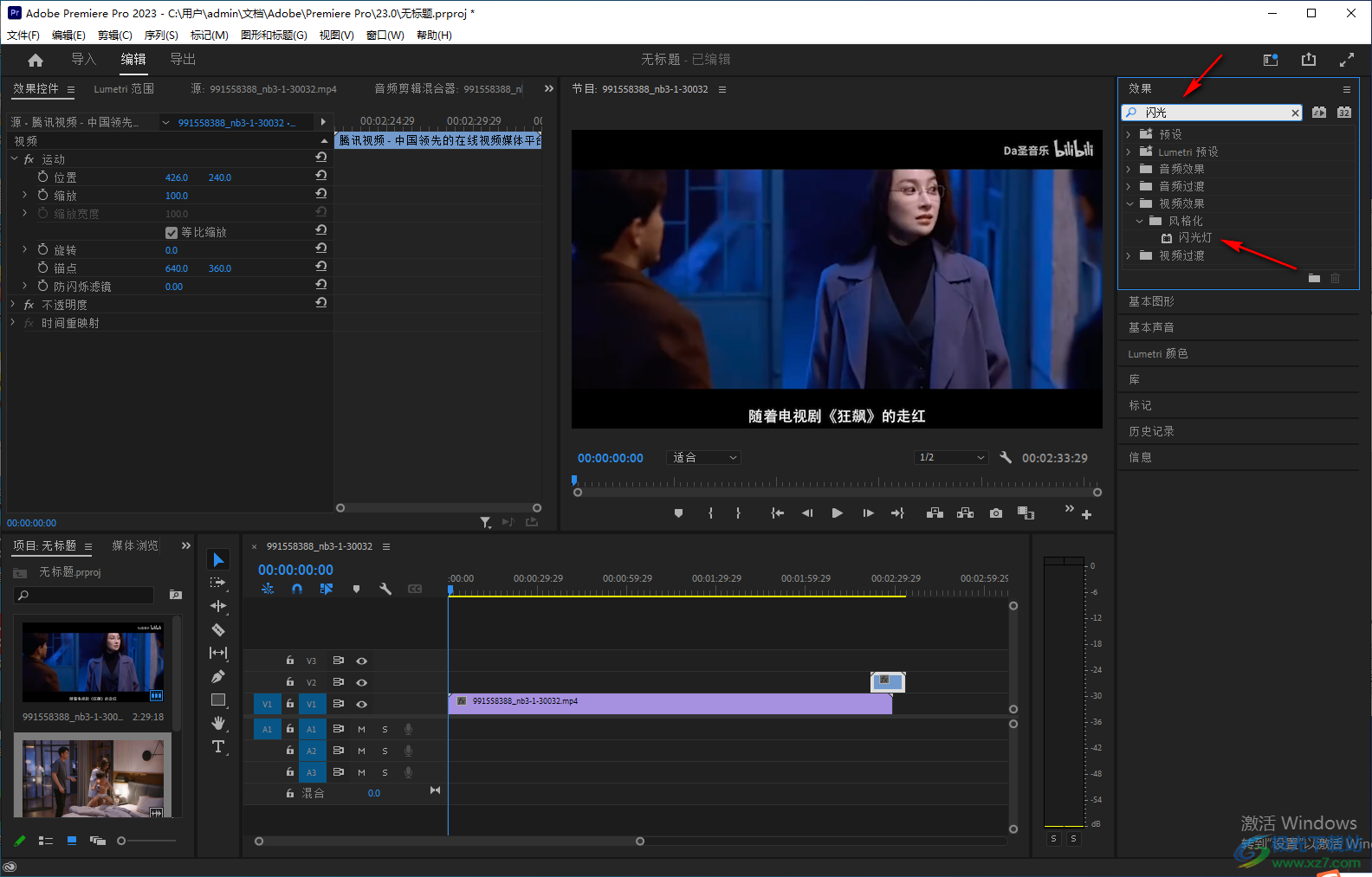Toggle linked selection in timeline
Viewport: 1372px width, 877px height.
pyautogui.click(x=327, y=589)
